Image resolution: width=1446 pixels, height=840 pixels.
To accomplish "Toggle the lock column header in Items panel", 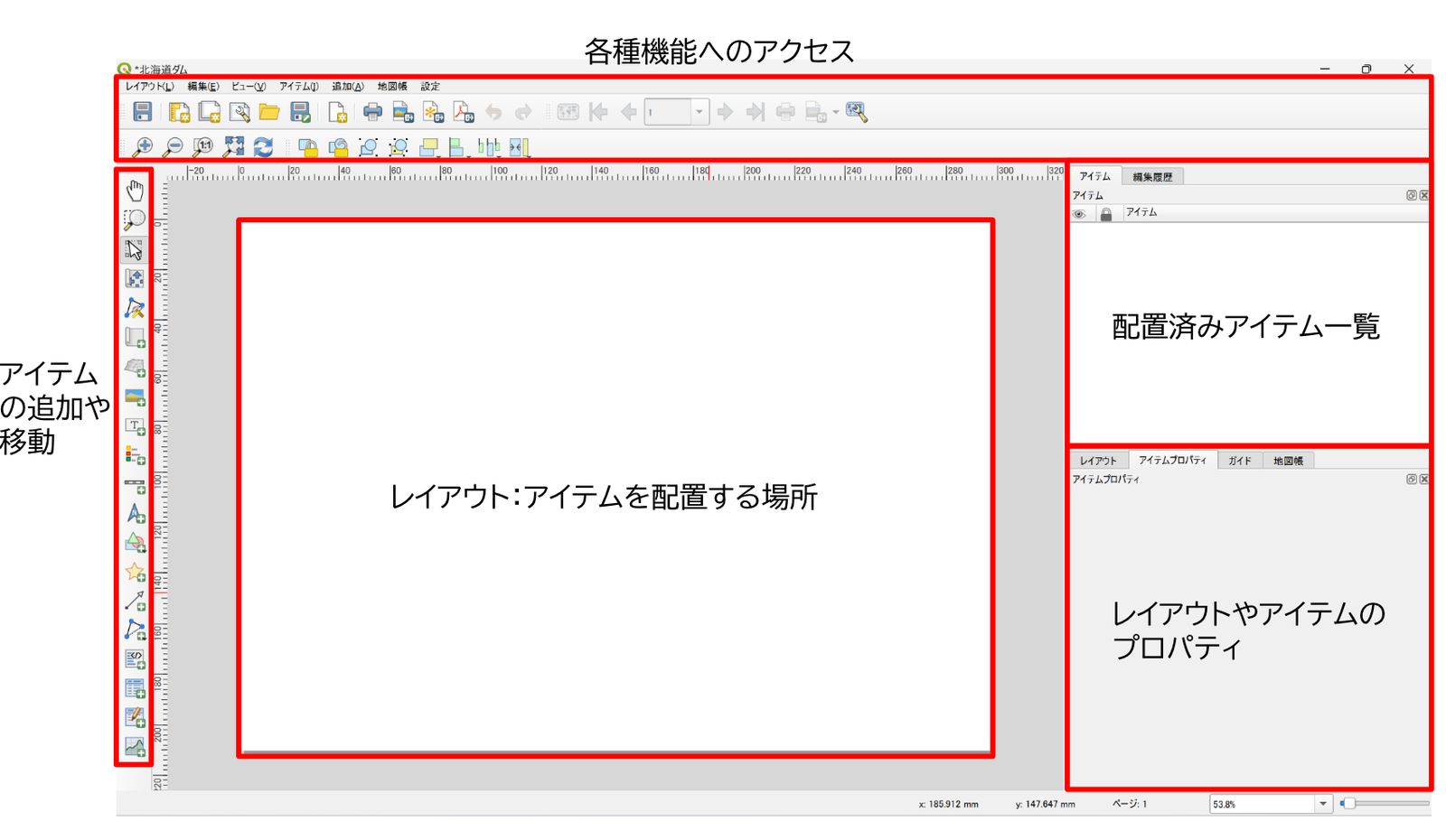I will (x=1105, y=214).
